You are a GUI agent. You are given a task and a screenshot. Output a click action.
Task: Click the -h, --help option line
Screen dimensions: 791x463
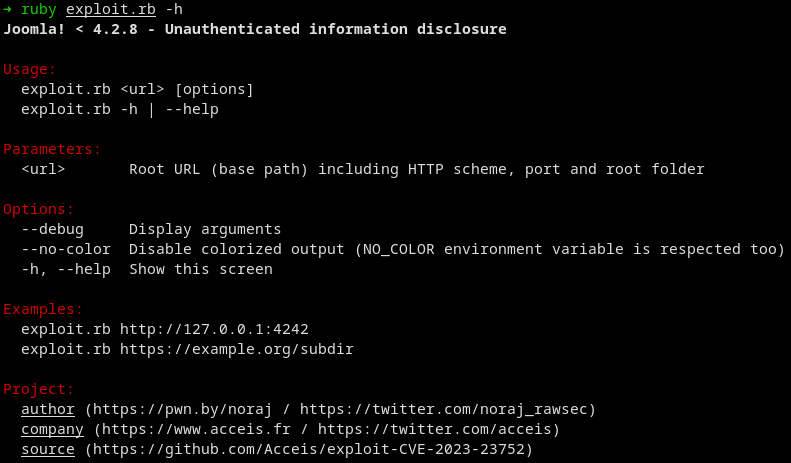147,269
